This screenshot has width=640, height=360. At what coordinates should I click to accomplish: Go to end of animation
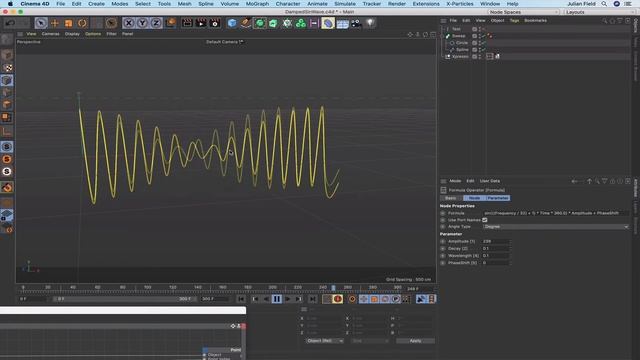[x=313, y=299]
